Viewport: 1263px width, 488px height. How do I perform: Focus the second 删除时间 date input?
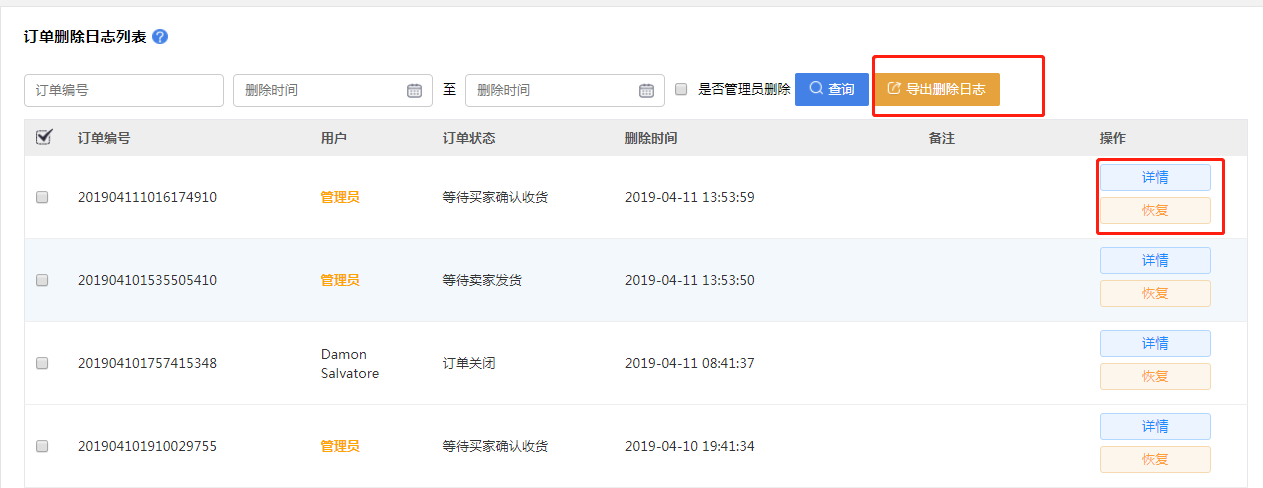(552, 90)
